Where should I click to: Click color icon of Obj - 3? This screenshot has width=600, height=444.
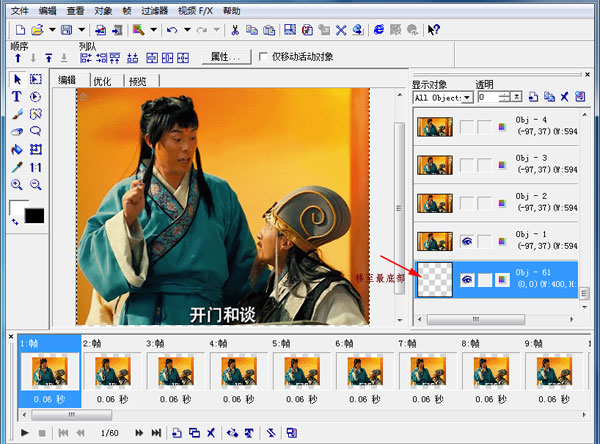point(502,165)
